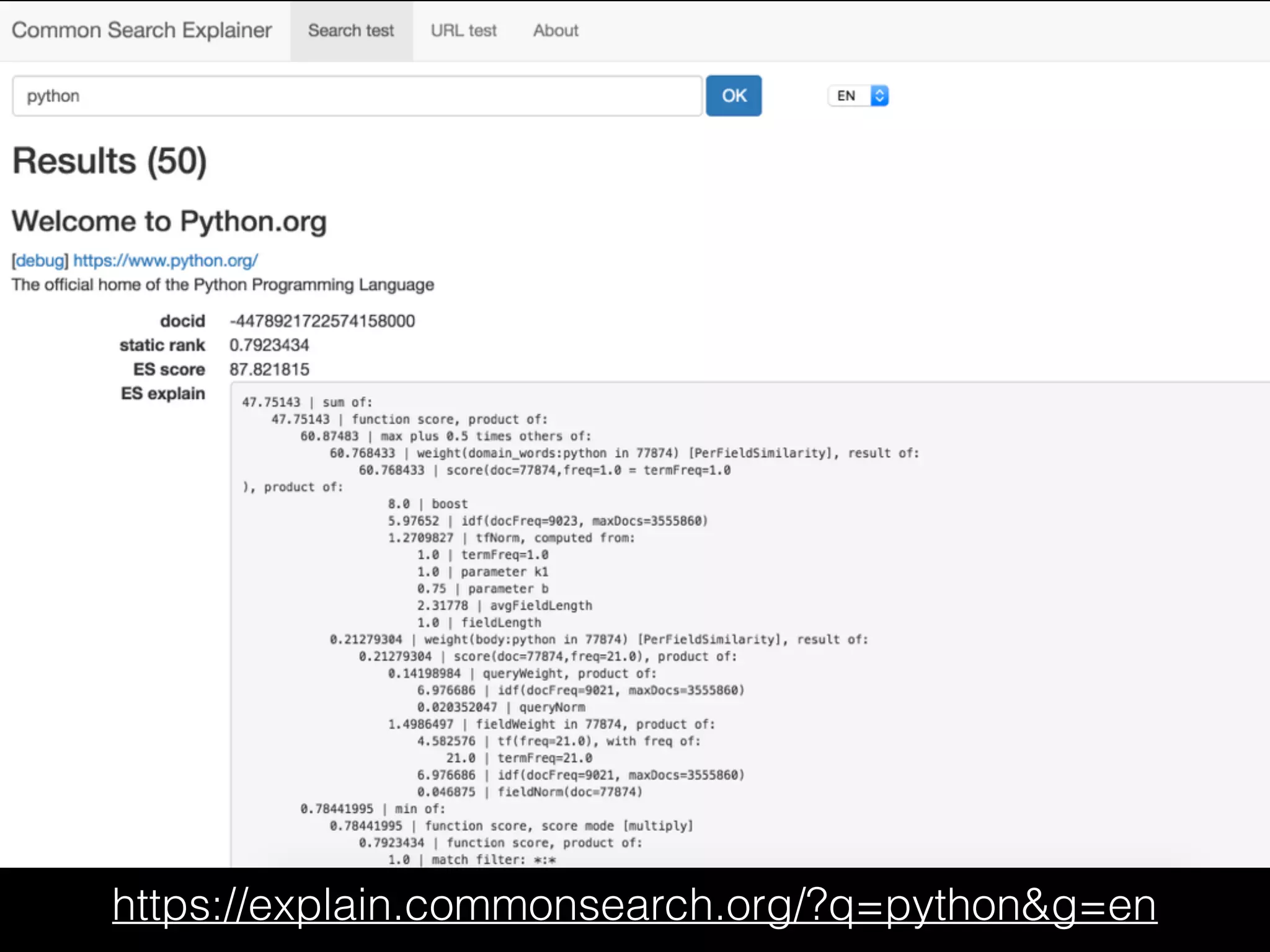Click the '4.582576 | tf(freq=21.0)' line

(559, 741)
